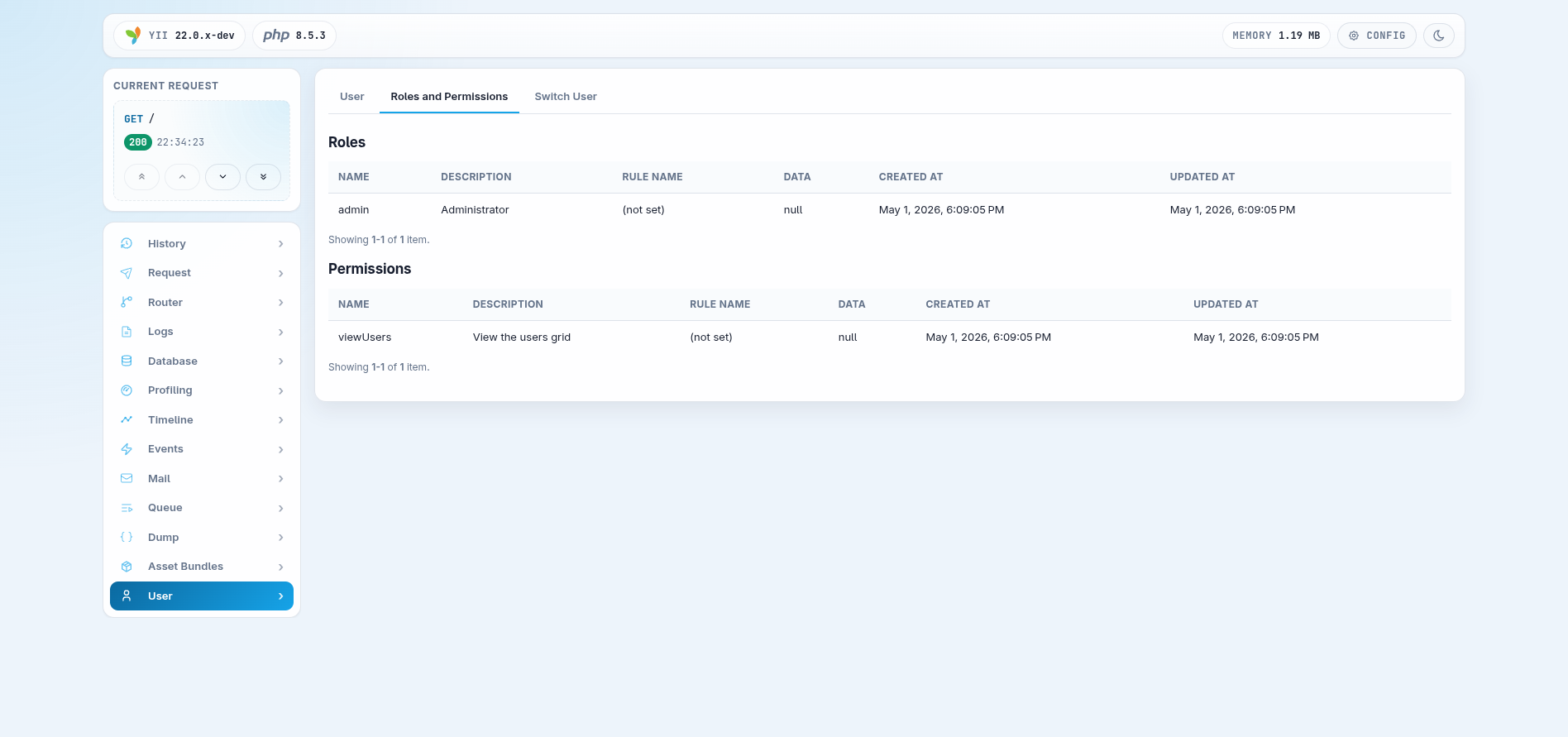Expand History panel chevron
The height and width of the screenshot is (737, 1568).
281,244
